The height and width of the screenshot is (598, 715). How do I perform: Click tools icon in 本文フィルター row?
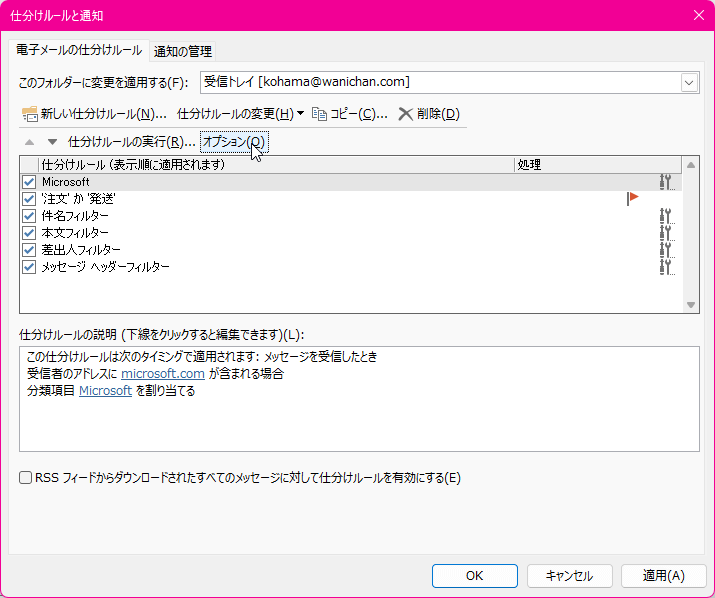pyautogui.click(x=667, y=233)
